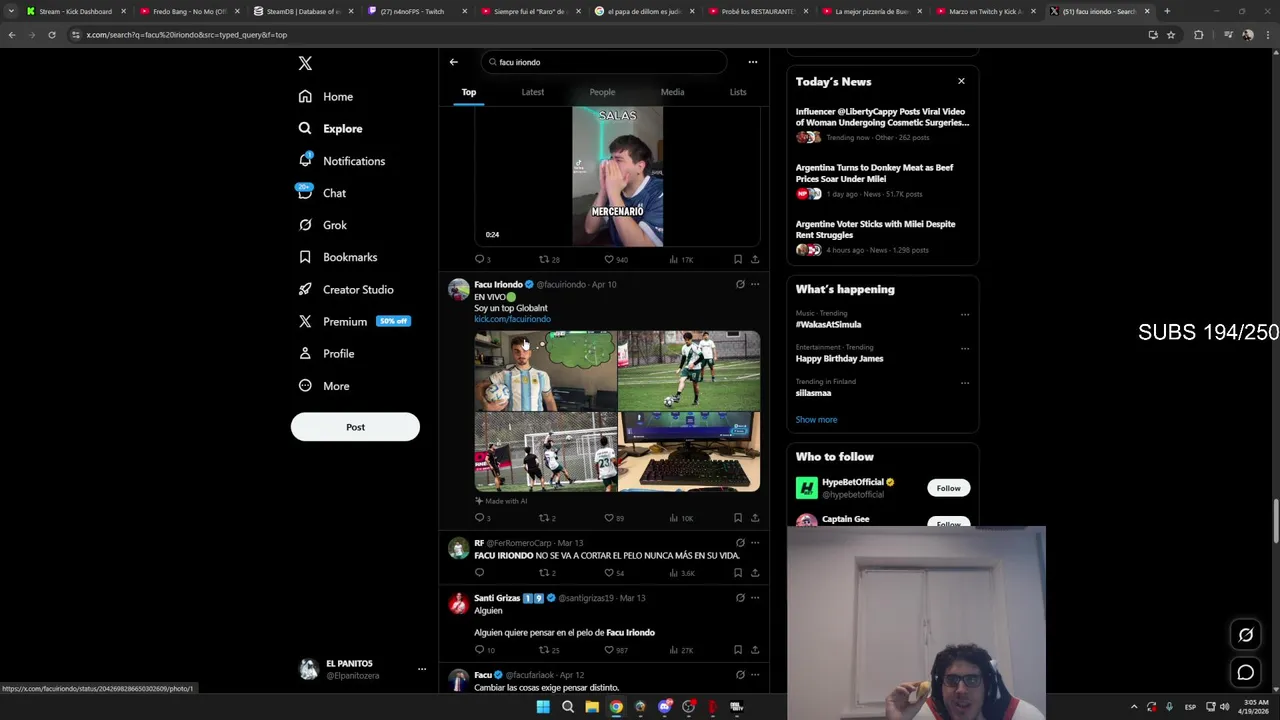This screenshot has width=1280, height=720.
Task: Open the Milei Rent Struggles news story
Action: click(x=882, y=237)
